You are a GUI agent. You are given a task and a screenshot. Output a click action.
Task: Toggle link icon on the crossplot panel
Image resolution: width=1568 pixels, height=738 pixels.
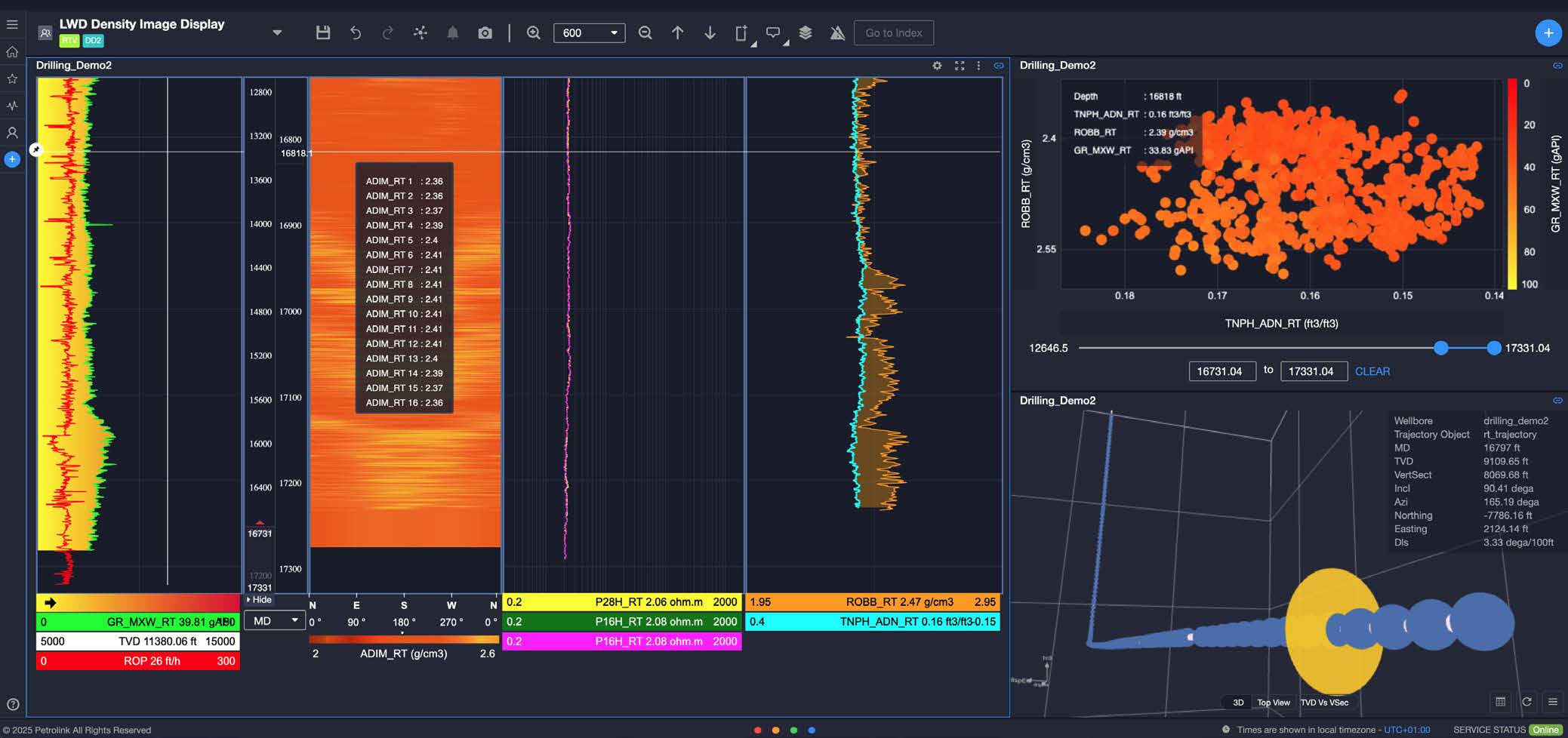[1557, 66]
